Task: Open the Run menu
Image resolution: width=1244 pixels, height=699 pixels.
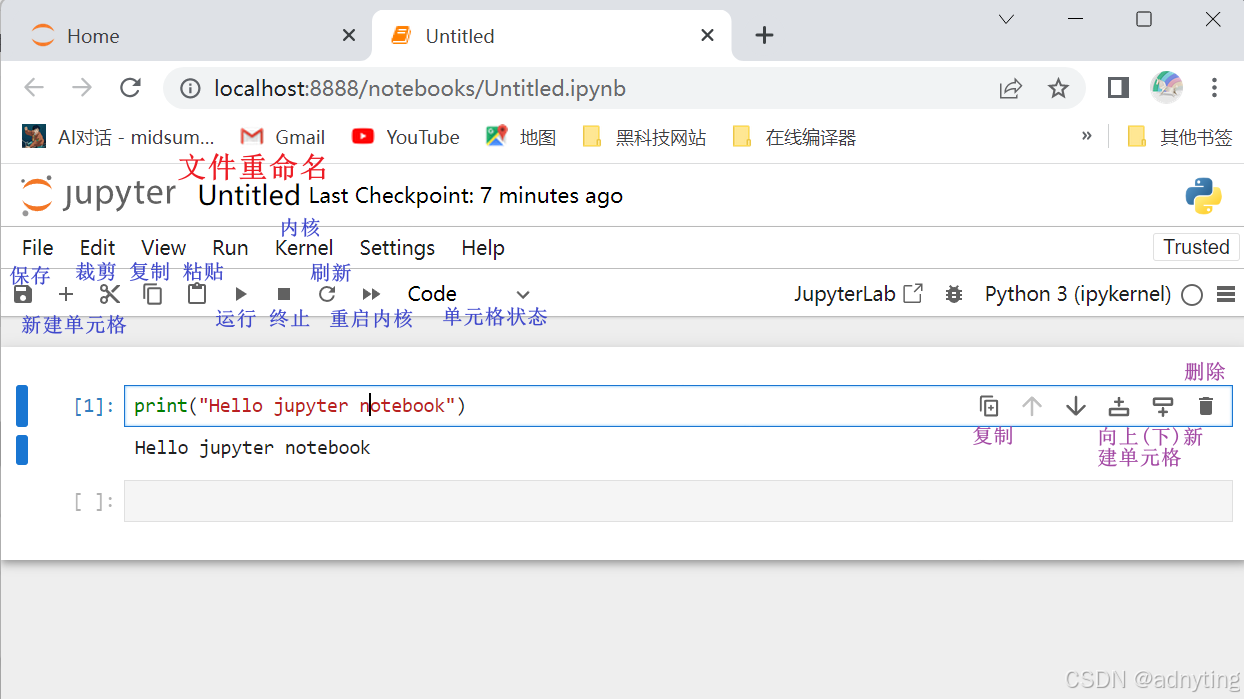Action: (230, 248)
